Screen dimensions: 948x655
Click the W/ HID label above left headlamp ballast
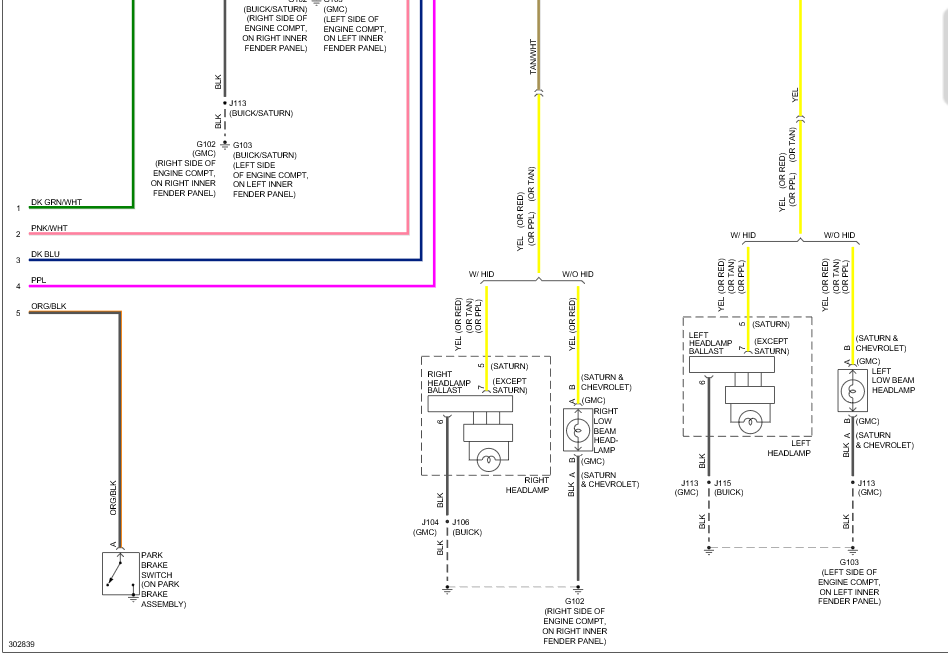click(743, 235)
